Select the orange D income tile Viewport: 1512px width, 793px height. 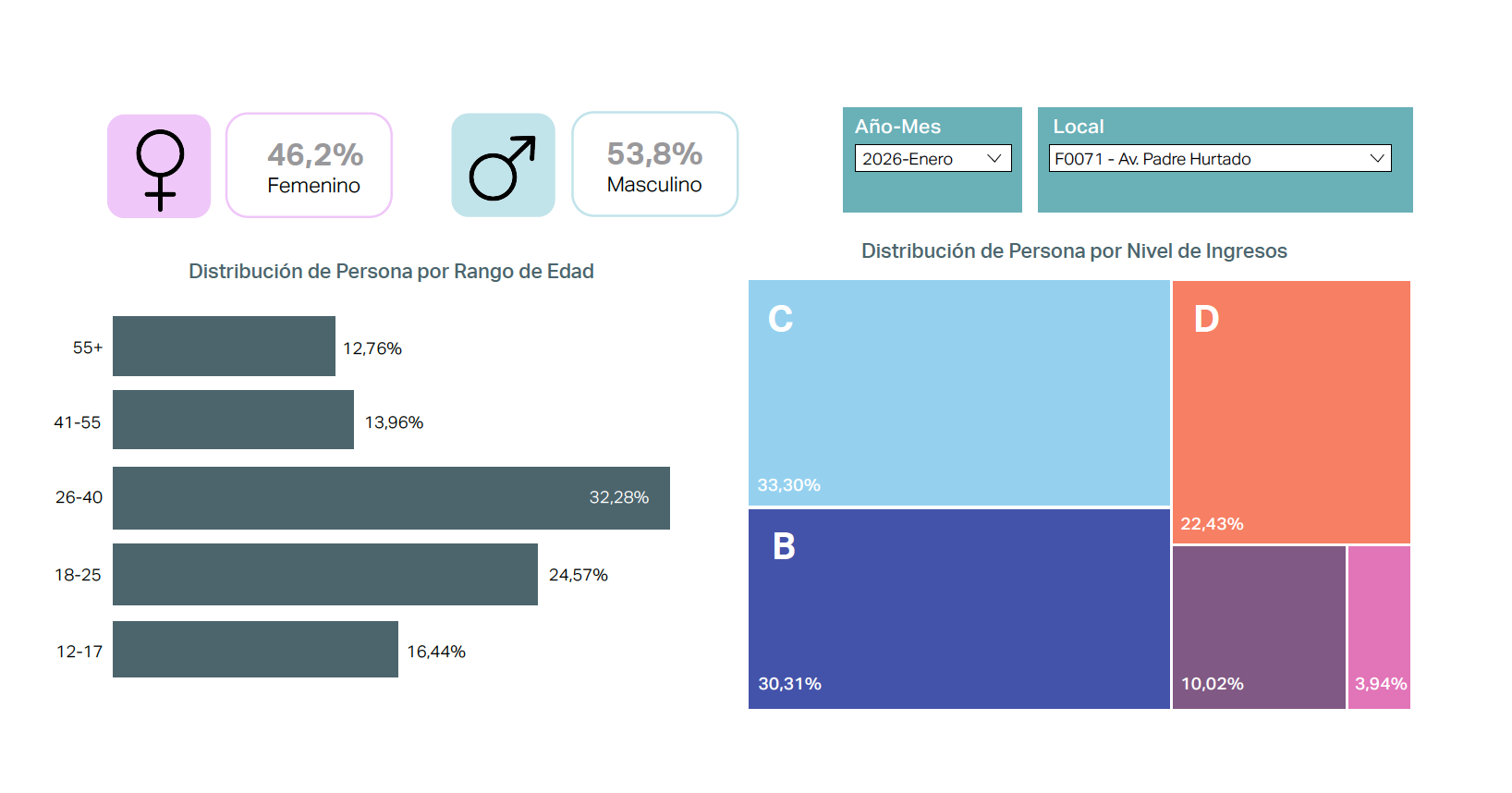coord(1291,411)
